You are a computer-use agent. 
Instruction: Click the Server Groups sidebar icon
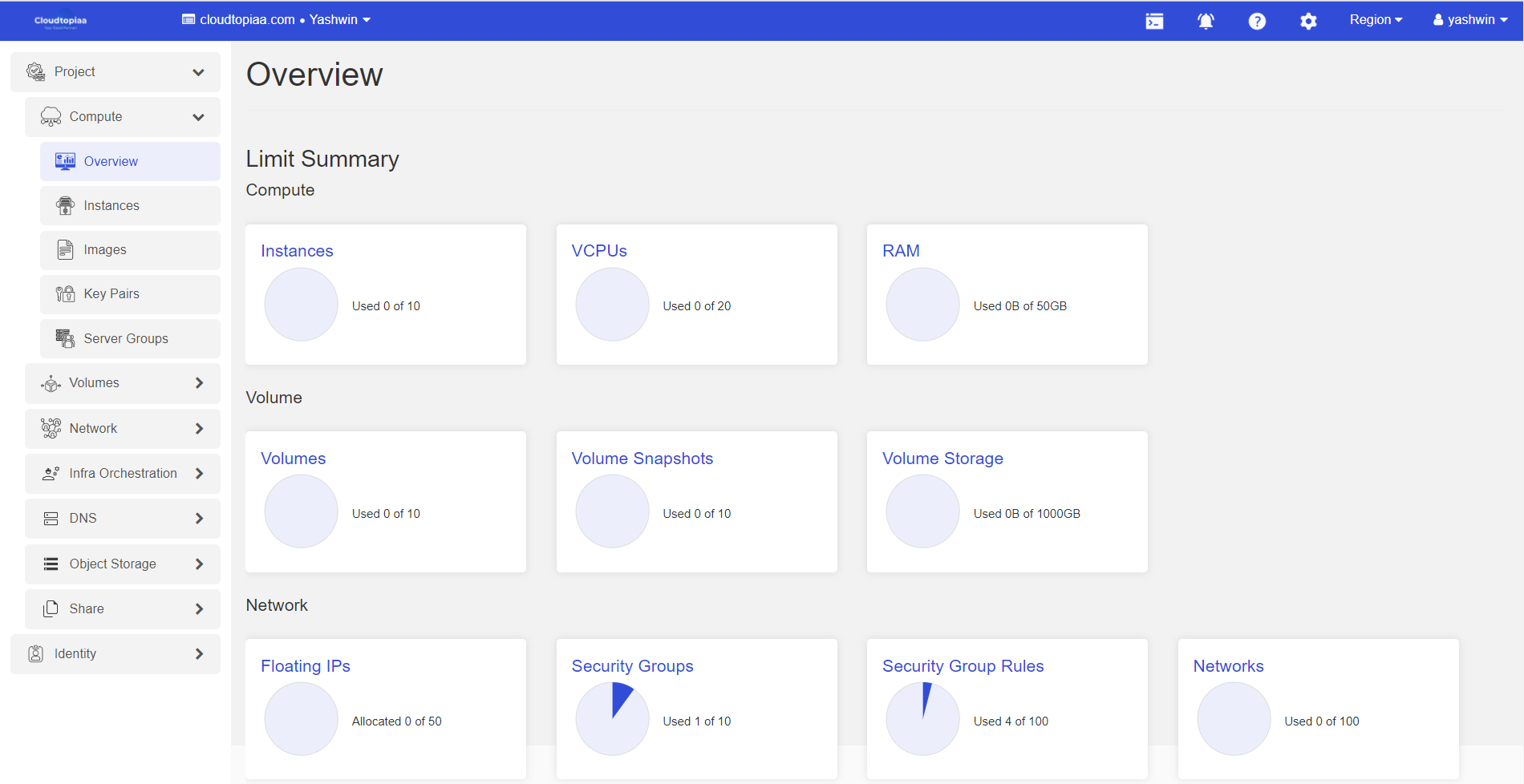point(65,338)
